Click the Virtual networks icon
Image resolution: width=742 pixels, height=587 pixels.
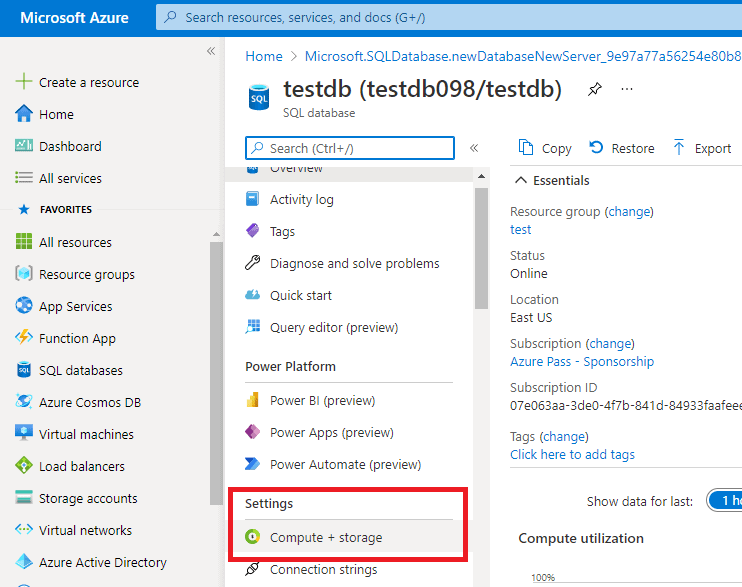point(24,529)
